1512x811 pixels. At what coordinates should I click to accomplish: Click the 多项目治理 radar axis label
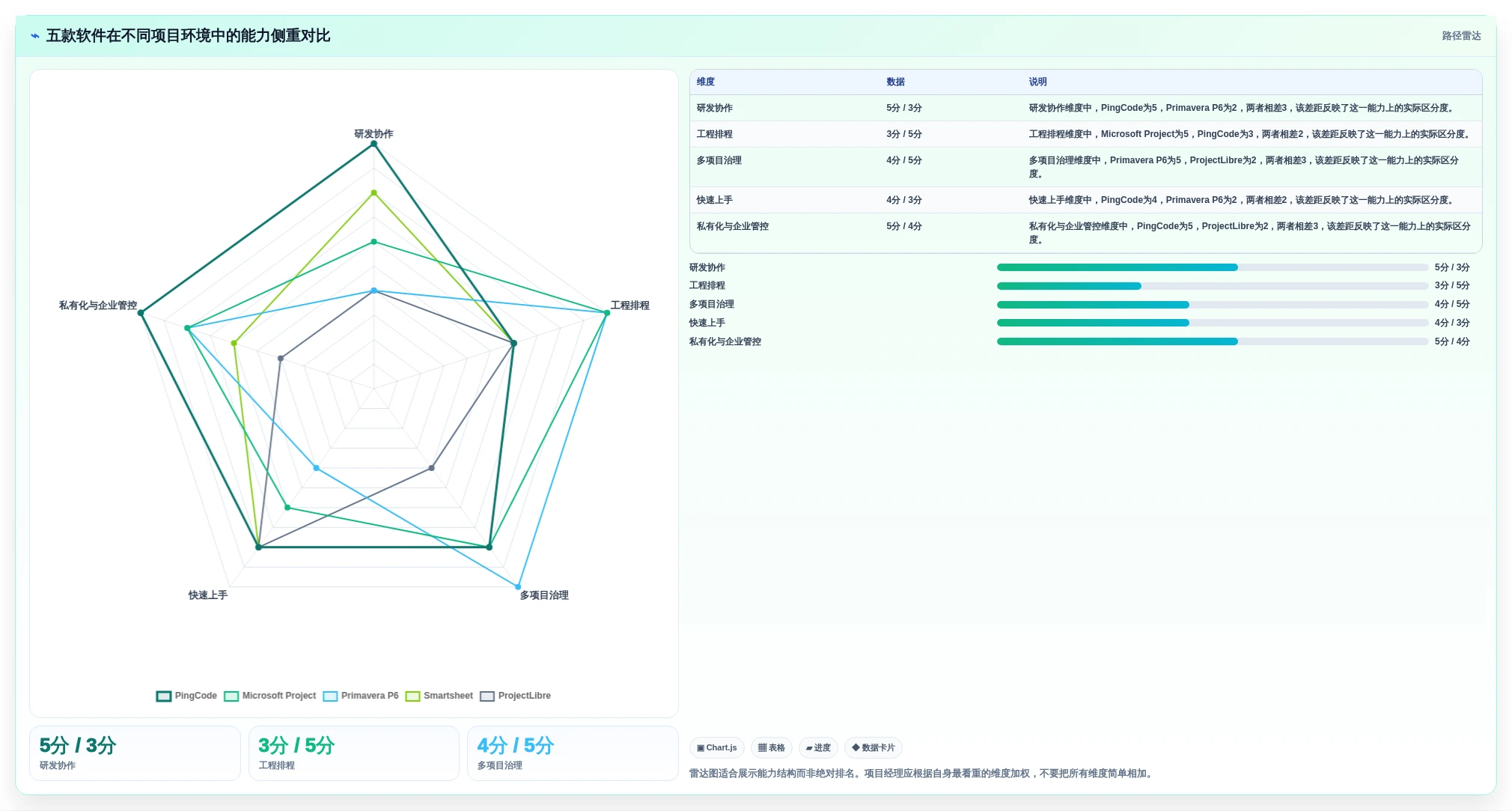click(544, 595)
